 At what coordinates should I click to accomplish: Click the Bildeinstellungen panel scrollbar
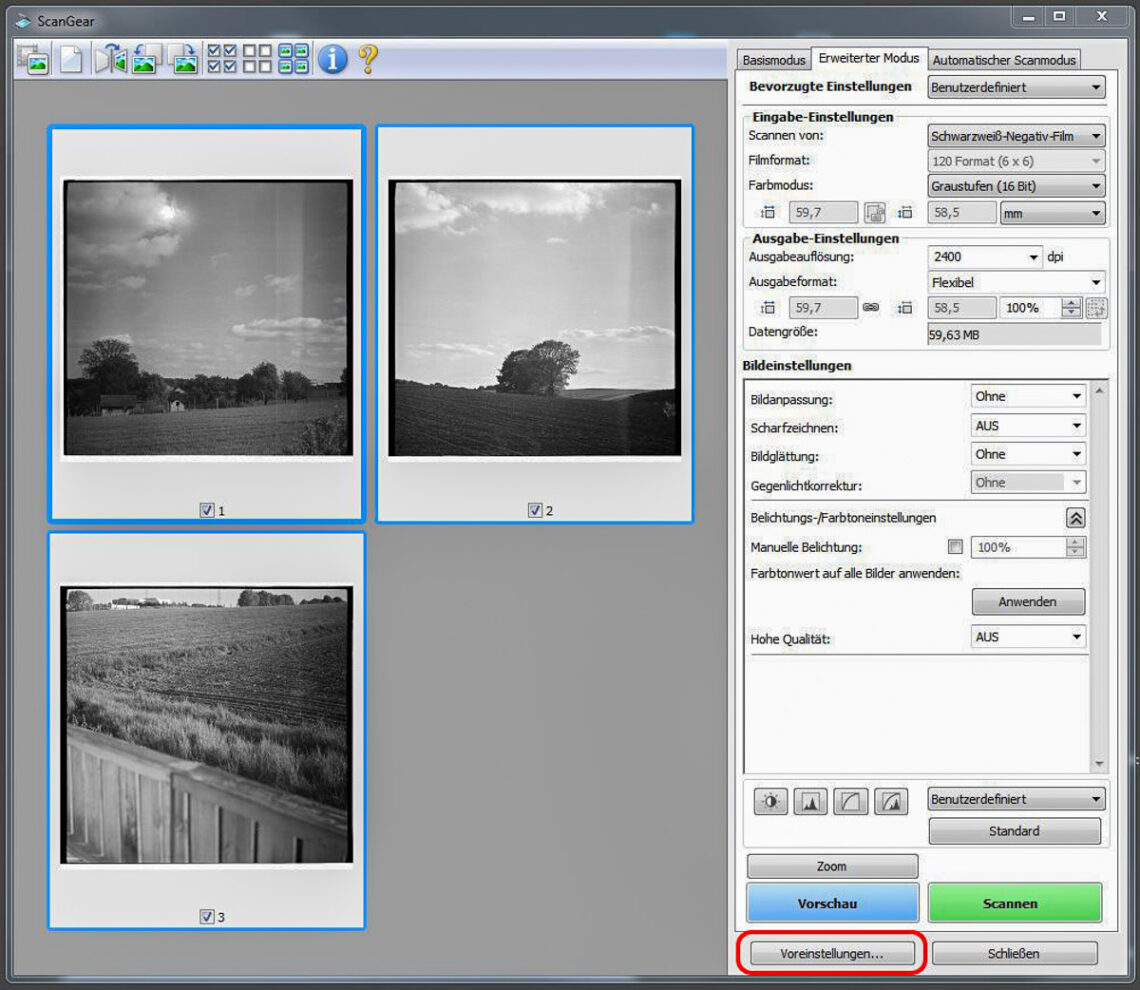point(1100,575)
